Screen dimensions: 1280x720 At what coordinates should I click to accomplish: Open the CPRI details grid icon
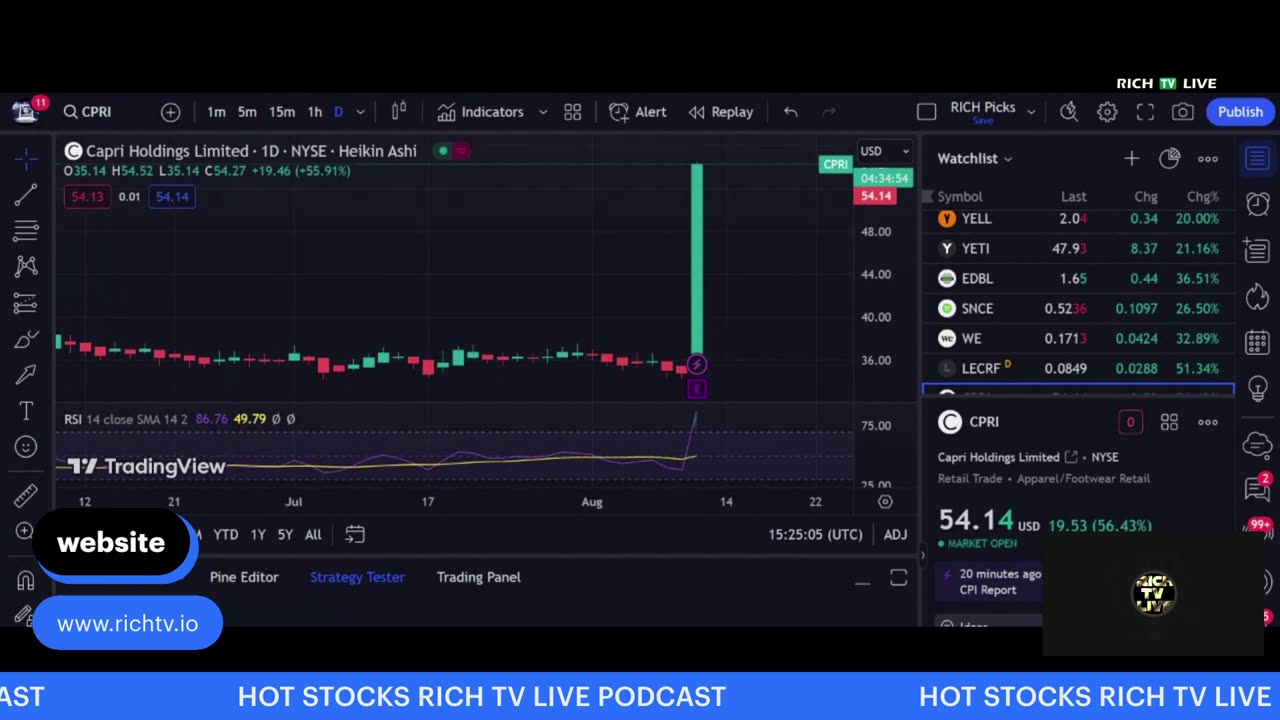pyautogui.click(x=1169, y=422)
